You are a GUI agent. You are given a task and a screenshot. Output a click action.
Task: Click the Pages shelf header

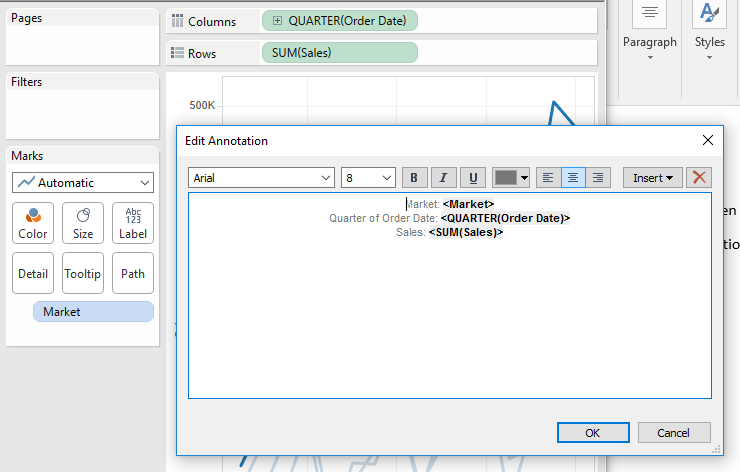(27, 18)
